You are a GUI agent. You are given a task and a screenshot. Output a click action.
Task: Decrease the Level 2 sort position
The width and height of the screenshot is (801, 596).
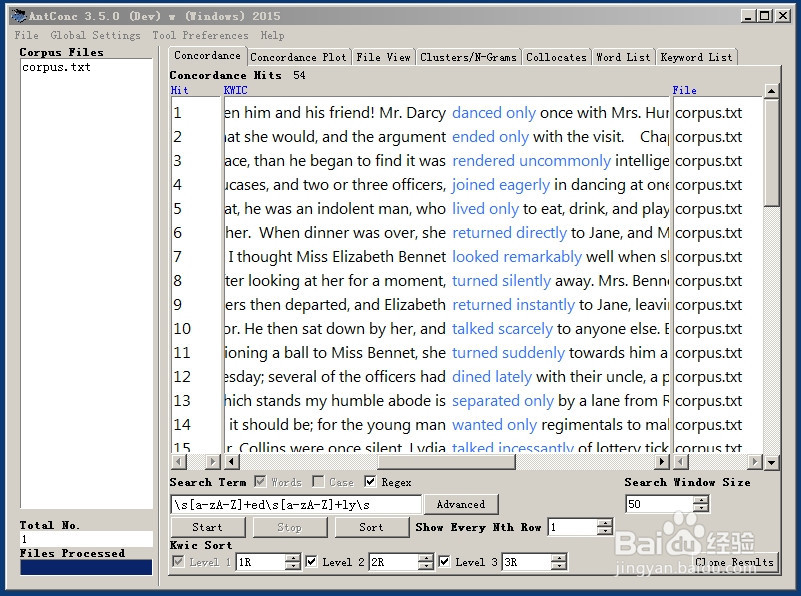point(426,566)
